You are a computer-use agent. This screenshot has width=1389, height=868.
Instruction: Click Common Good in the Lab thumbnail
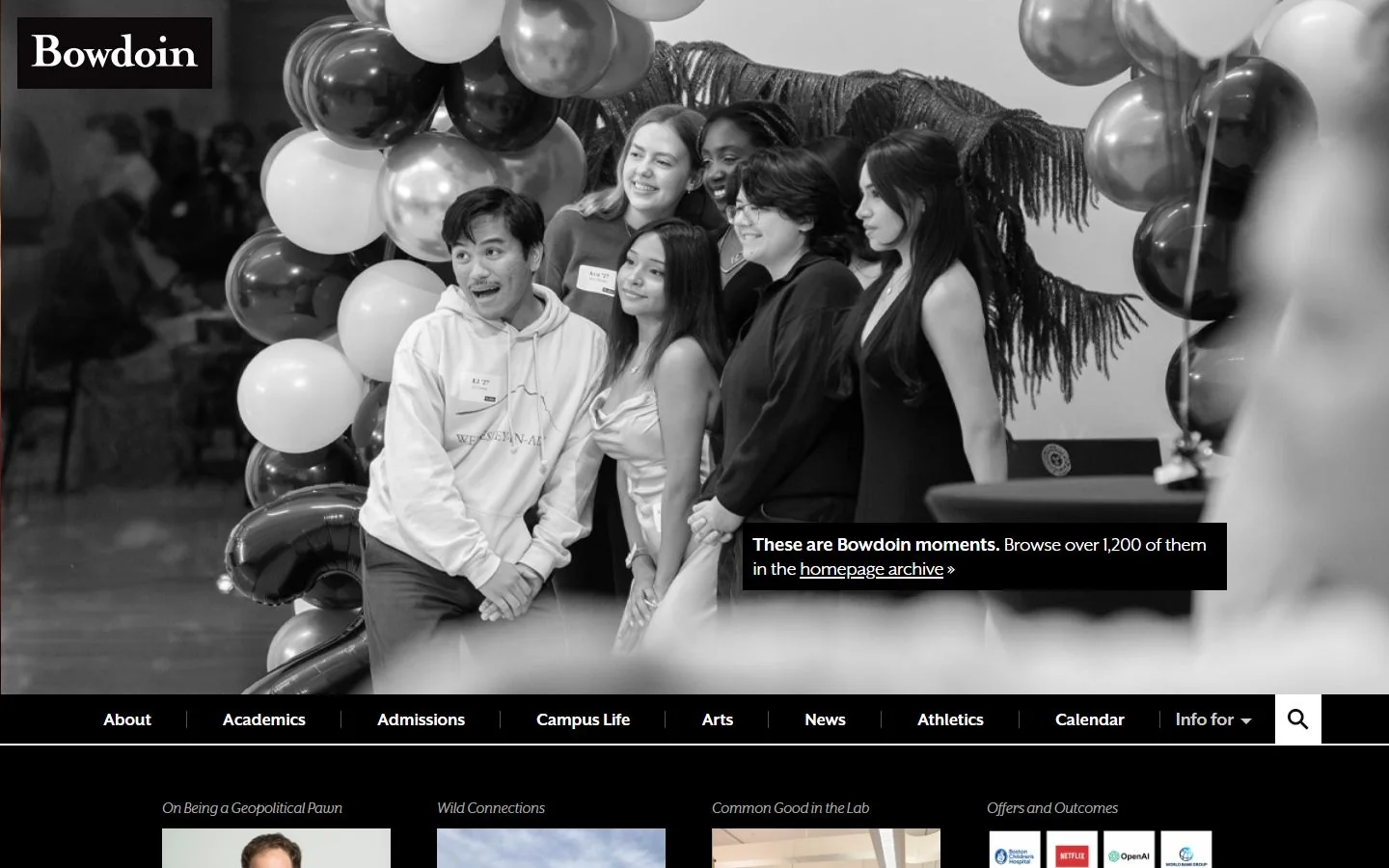[826, 849]
